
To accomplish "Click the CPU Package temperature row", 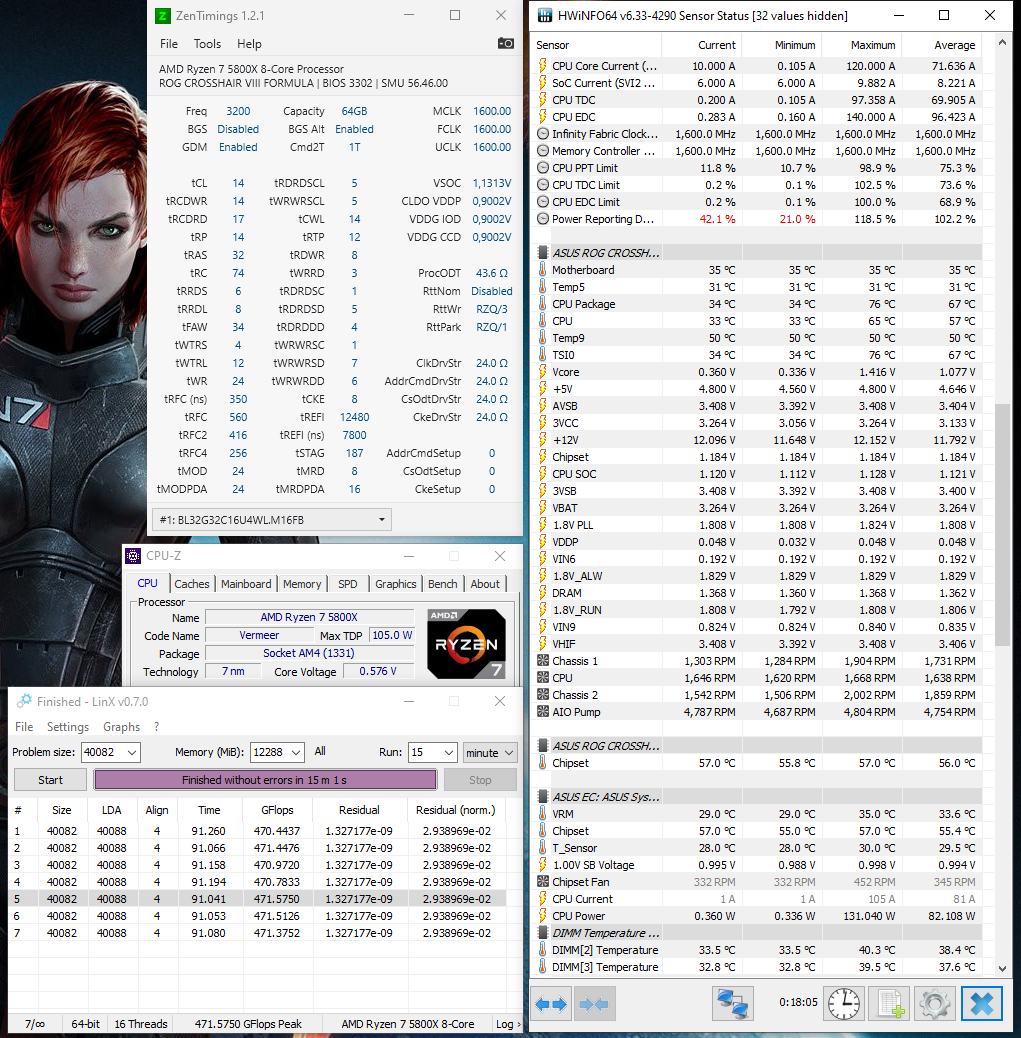I will 758,304.
